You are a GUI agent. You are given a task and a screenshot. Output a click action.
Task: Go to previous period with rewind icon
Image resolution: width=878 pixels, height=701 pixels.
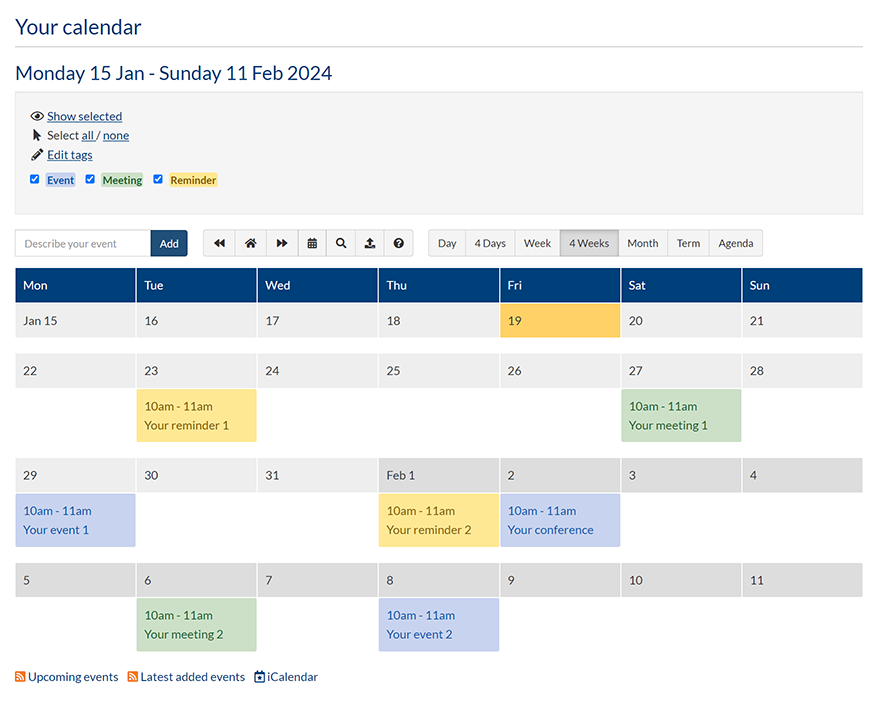click(x=219, y=243)
